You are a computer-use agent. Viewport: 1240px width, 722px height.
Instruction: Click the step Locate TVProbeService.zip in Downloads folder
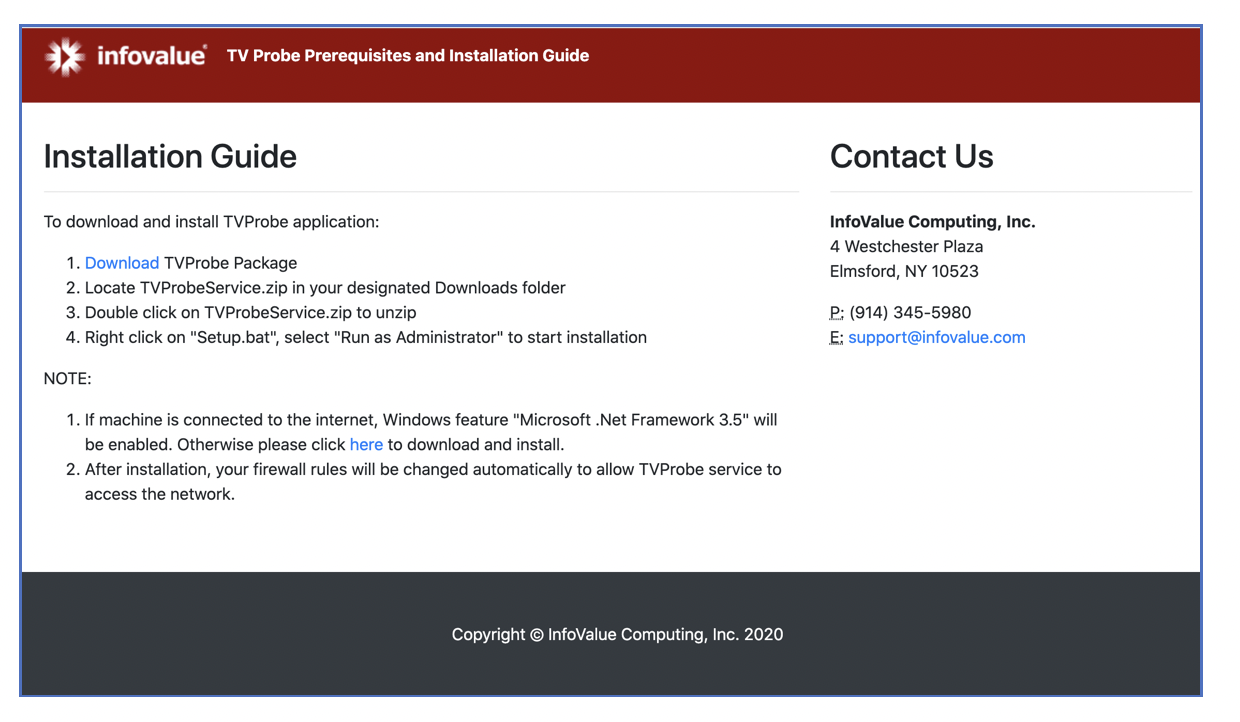(x=325, y=288)
